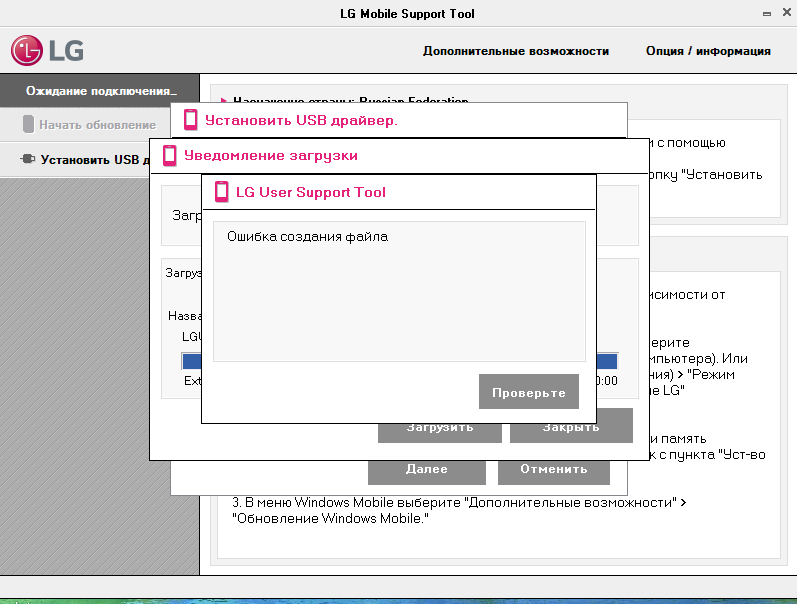Click the Проверьте button in error dialog
This screenshot has height=604, width=797.
click(529, 391)
